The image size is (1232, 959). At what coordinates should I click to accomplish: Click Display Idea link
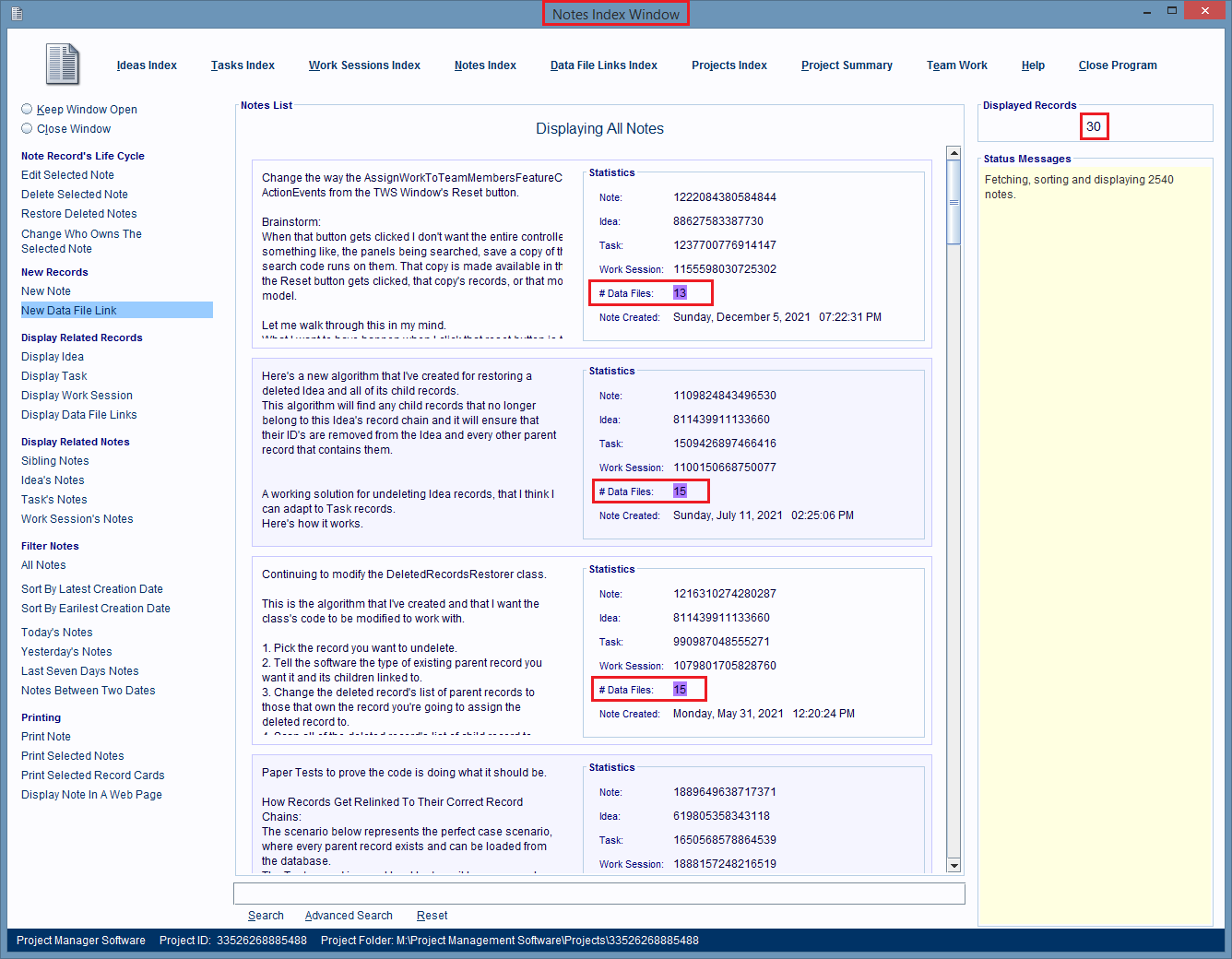[x=53, y=357]
